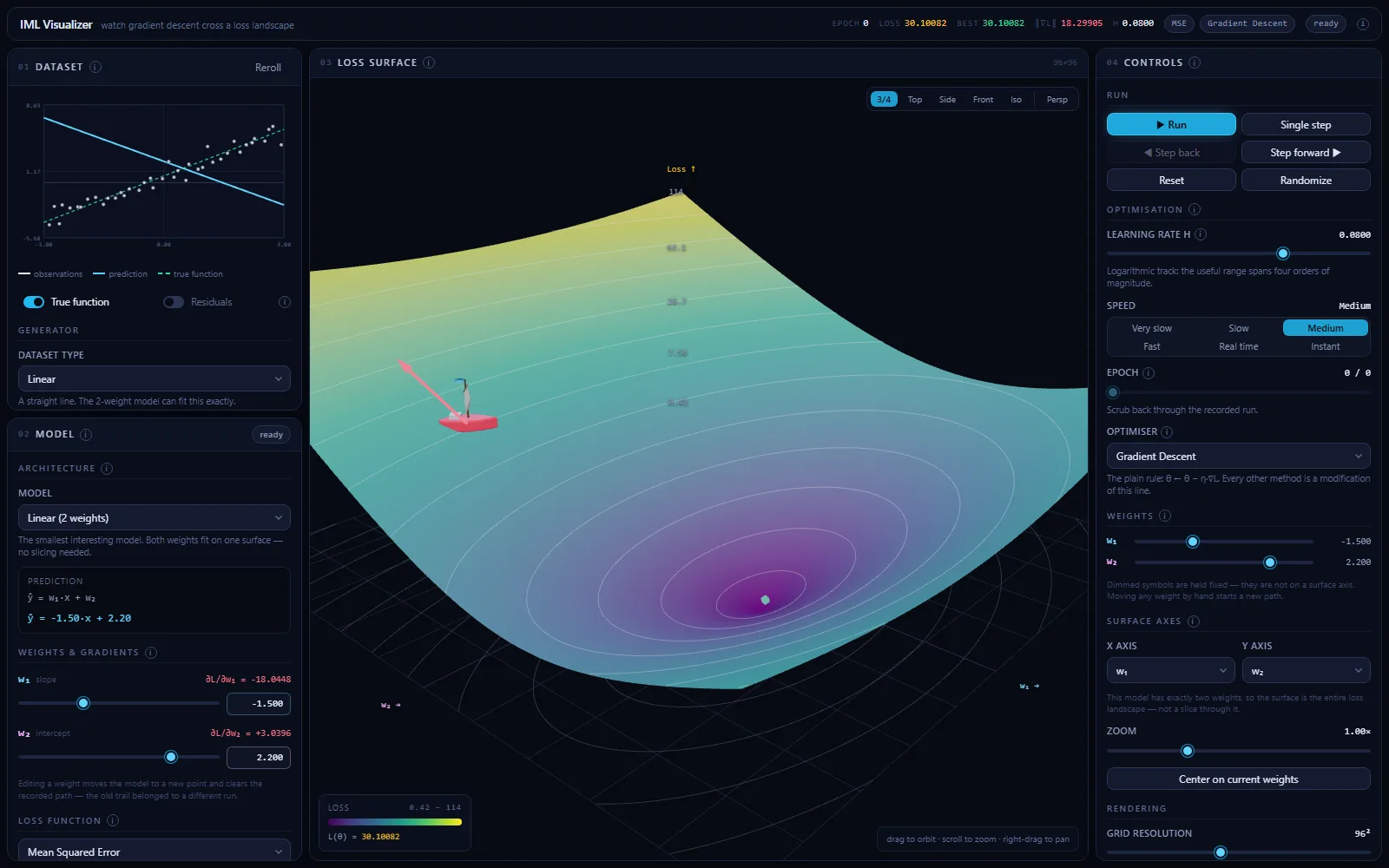Show Architecture section info
1389x868 pixels.
107,469
